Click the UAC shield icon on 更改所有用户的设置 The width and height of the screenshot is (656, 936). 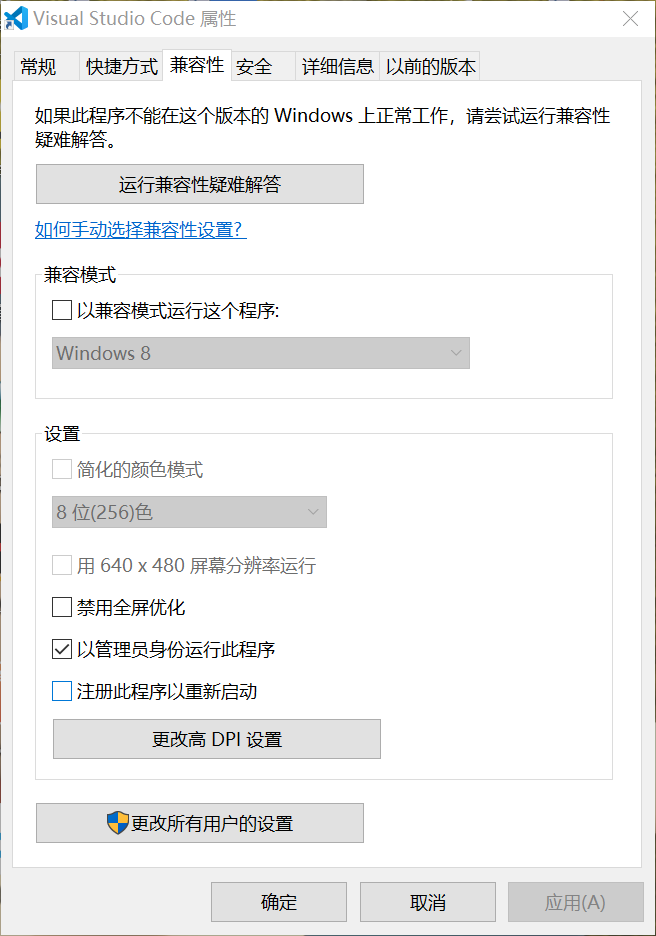point(119,822)
